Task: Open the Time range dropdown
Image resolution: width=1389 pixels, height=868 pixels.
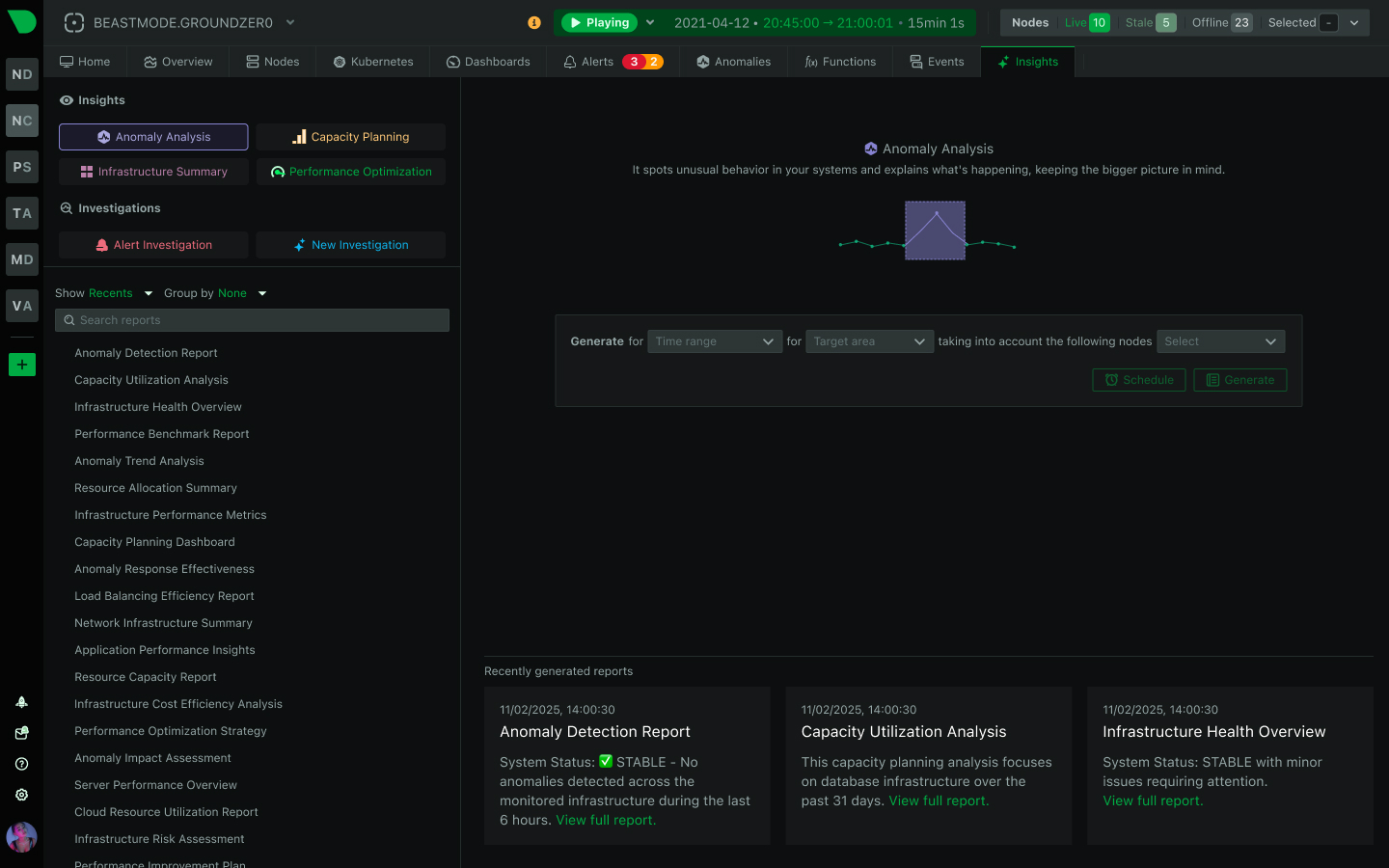Action: [x=714, y=340]
